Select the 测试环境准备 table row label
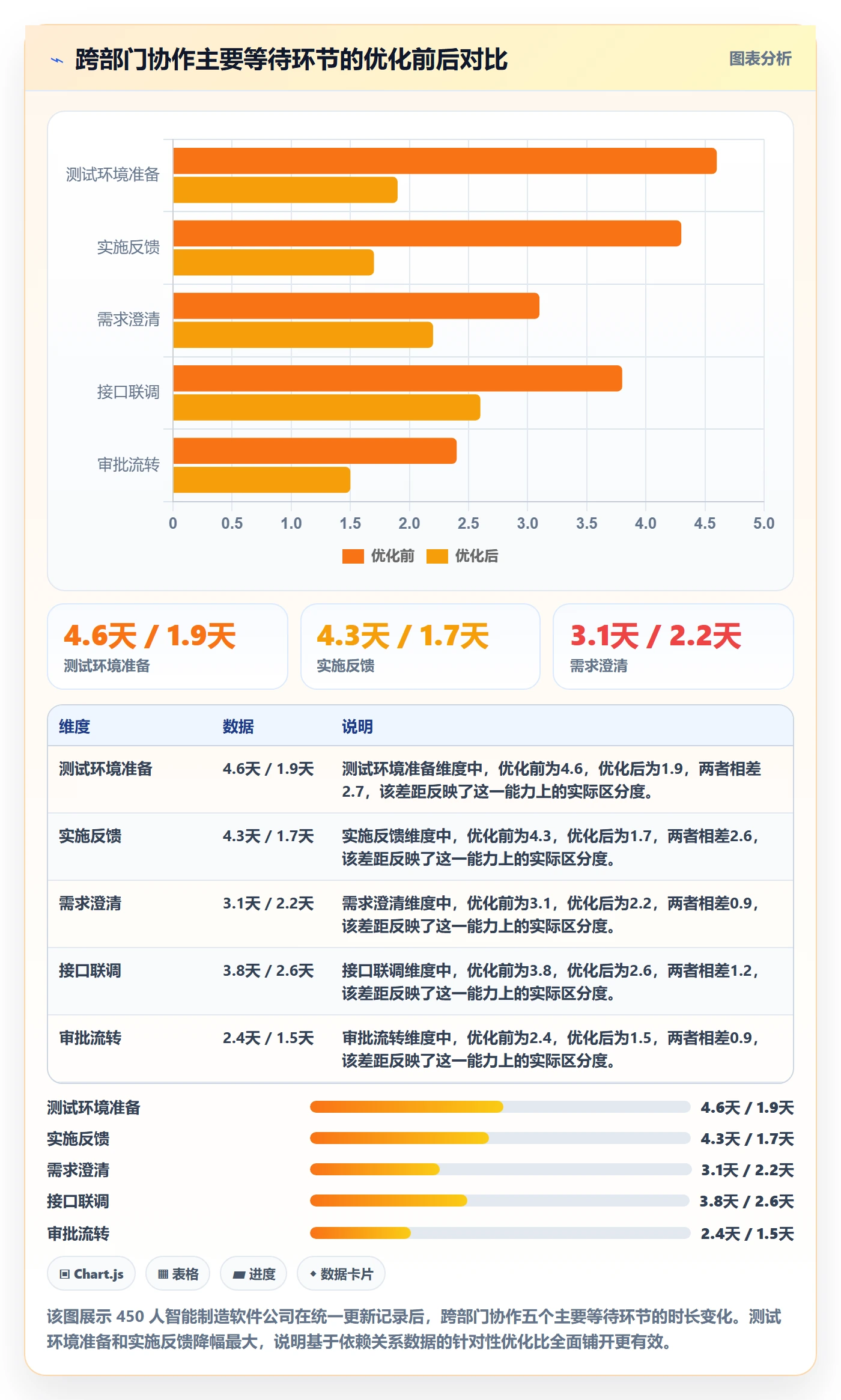The width and height of the screenshot is (841, 1400). pyautogui.click(x=106, y=768)
